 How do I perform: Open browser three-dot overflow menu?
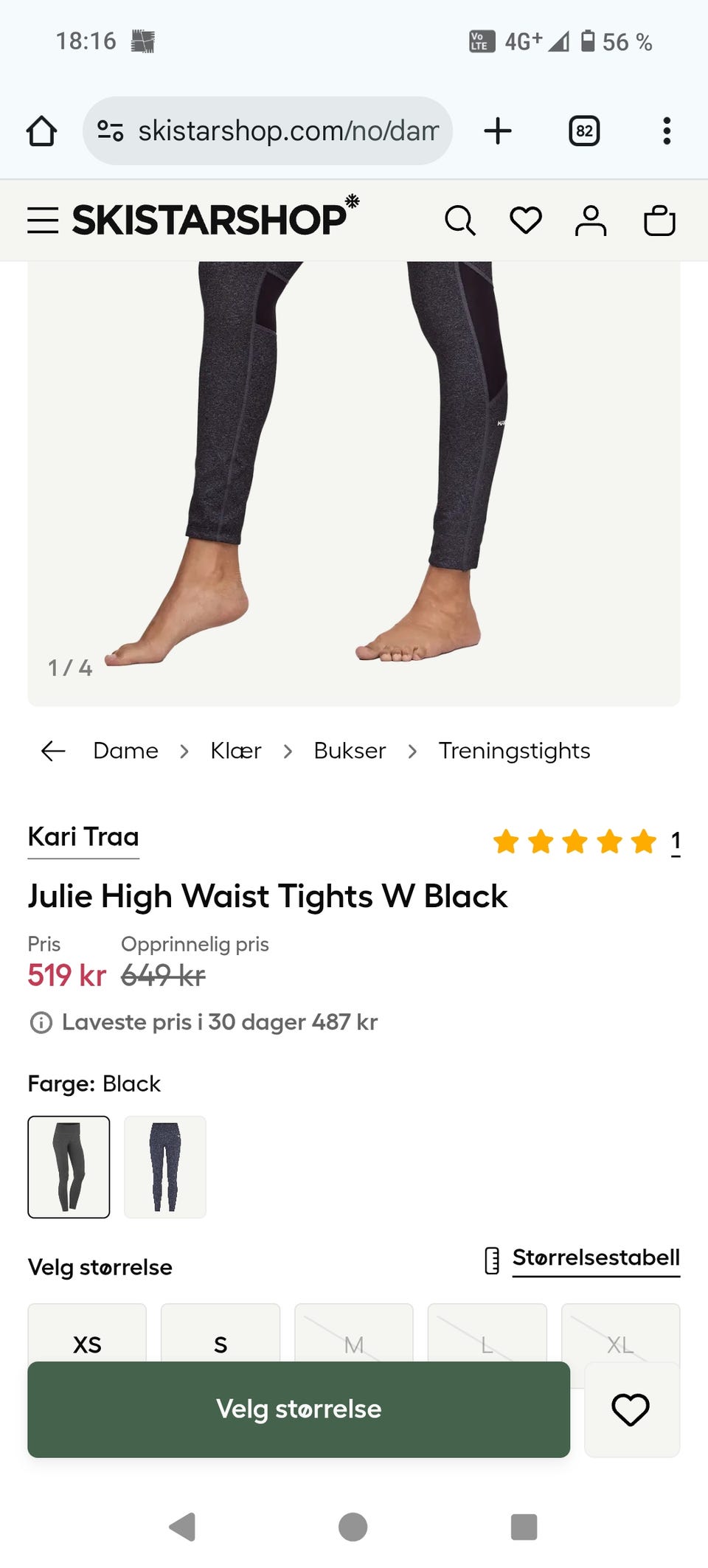[667, 131]
